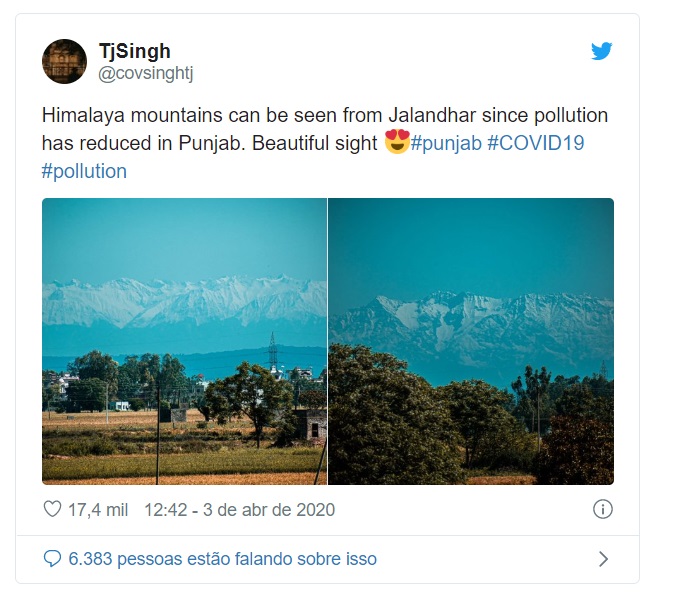Click the "Beautiful sight" phrase in the tweet

[315, 143]
